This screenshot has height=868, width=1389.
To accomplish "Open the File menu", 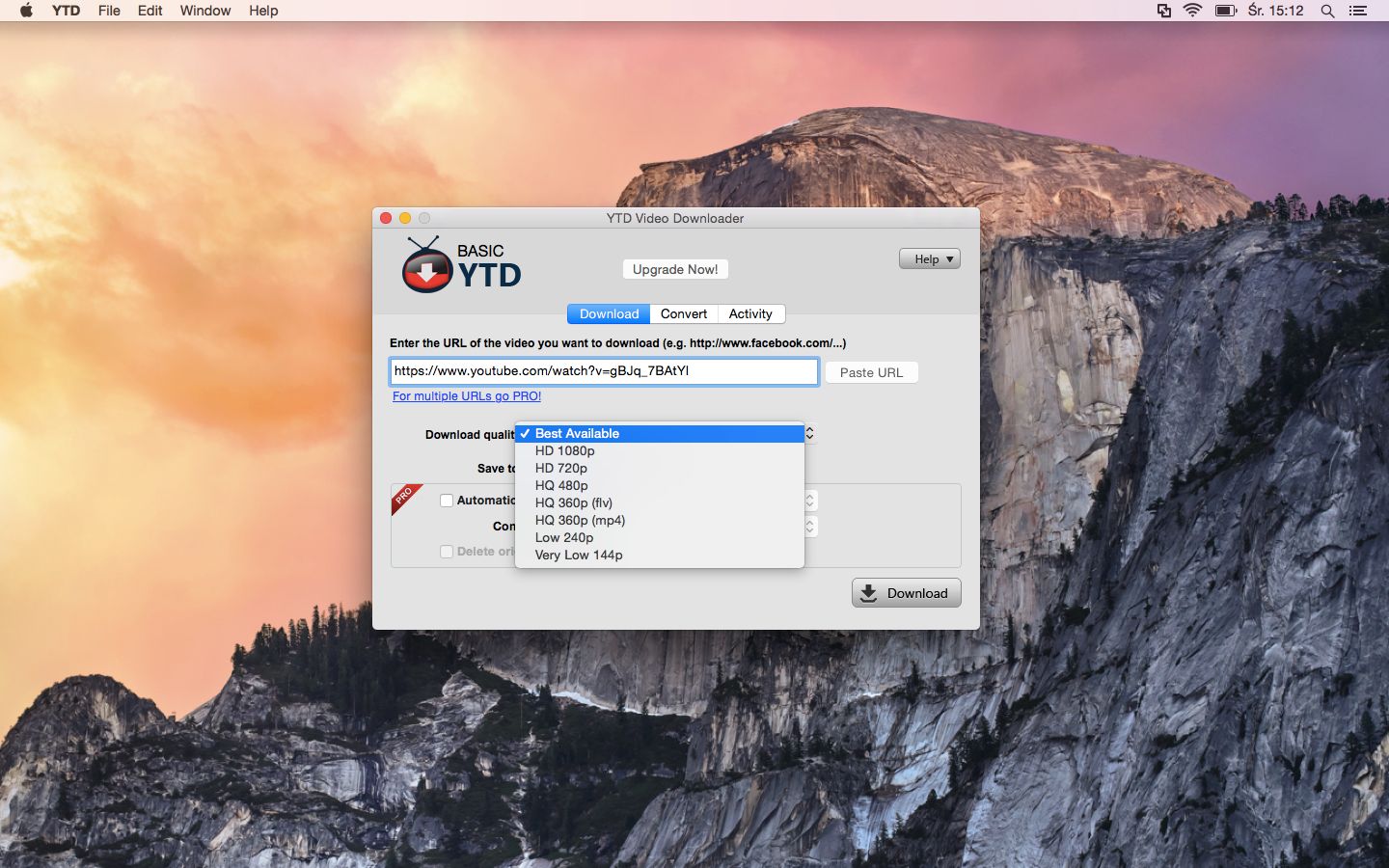I will point(109,11).
